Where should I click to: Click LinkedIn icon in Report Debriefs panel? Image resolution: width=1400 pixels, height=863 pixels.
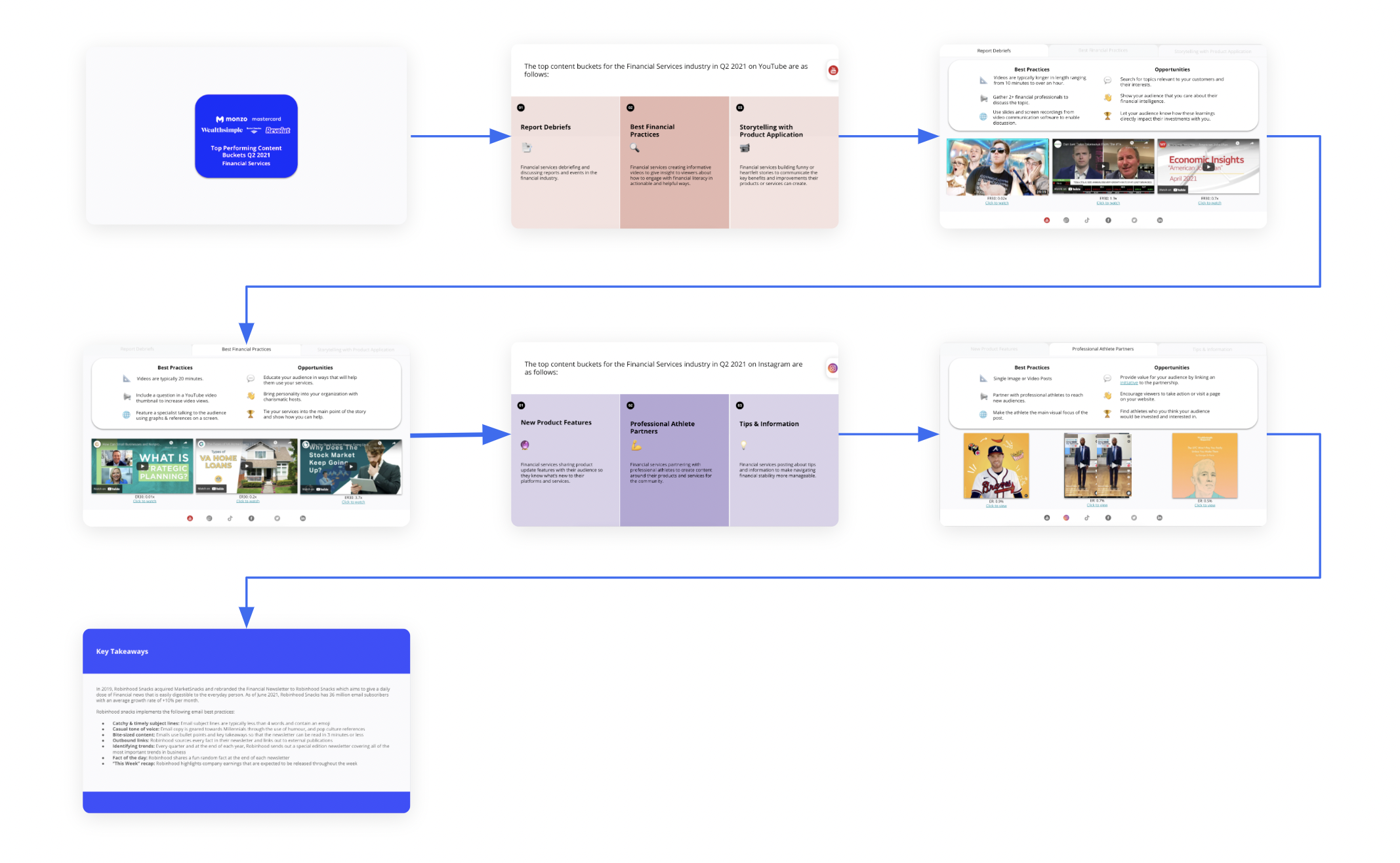1160,220
